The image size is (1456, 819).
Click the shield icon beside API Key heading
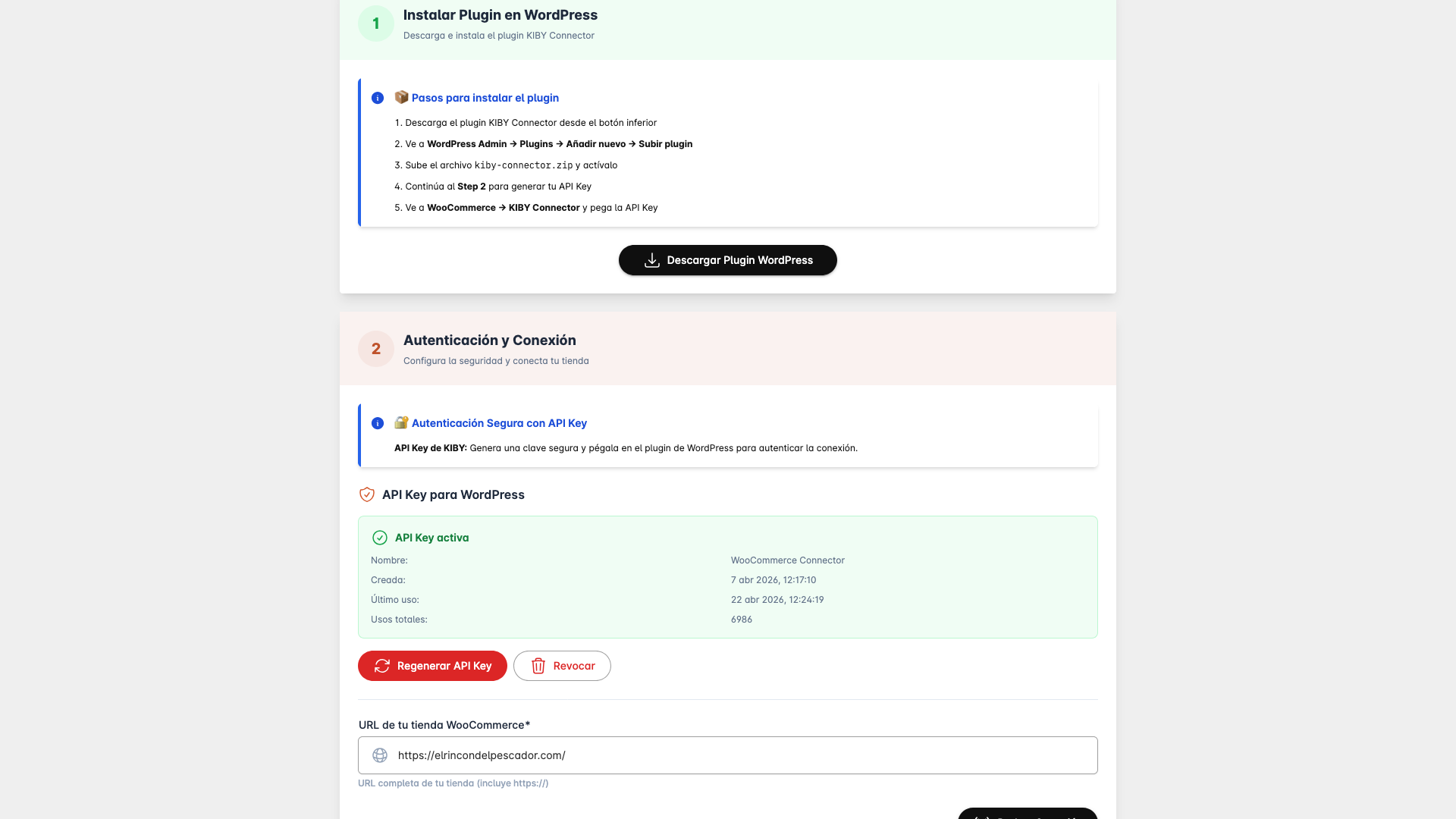367,494
